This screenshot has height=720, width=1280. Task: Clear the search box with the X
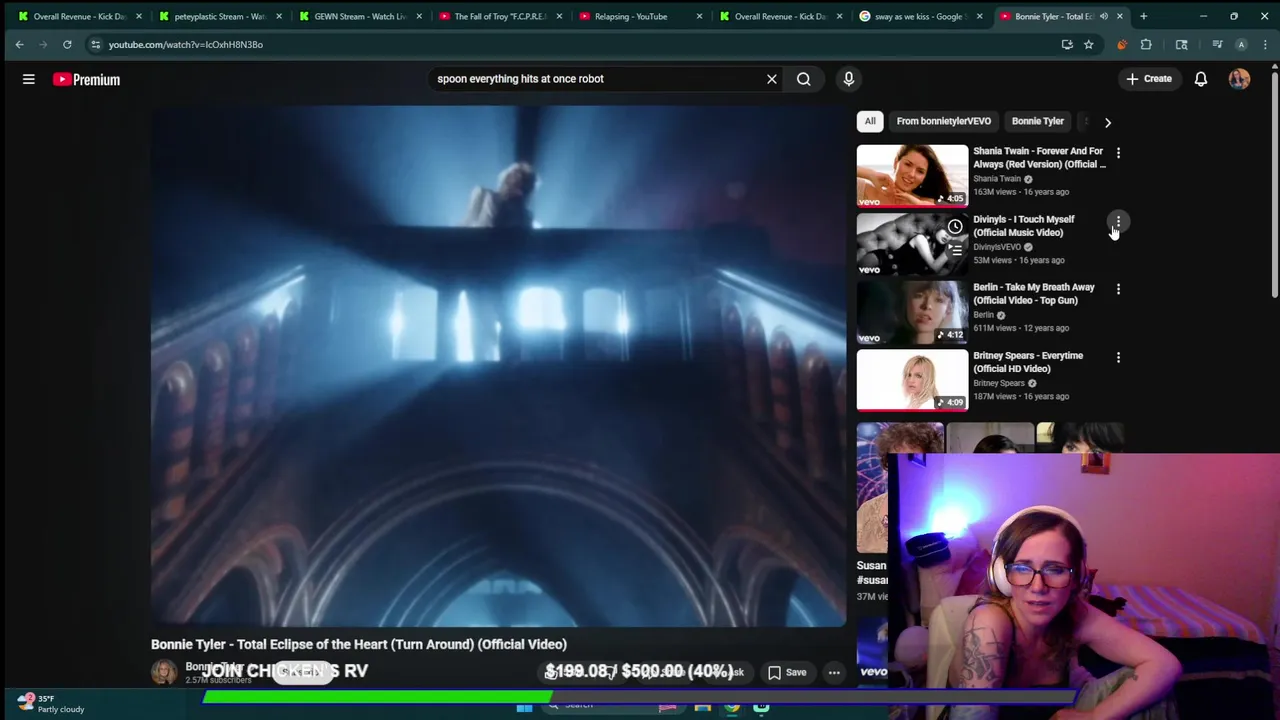[x=772, y=79]
